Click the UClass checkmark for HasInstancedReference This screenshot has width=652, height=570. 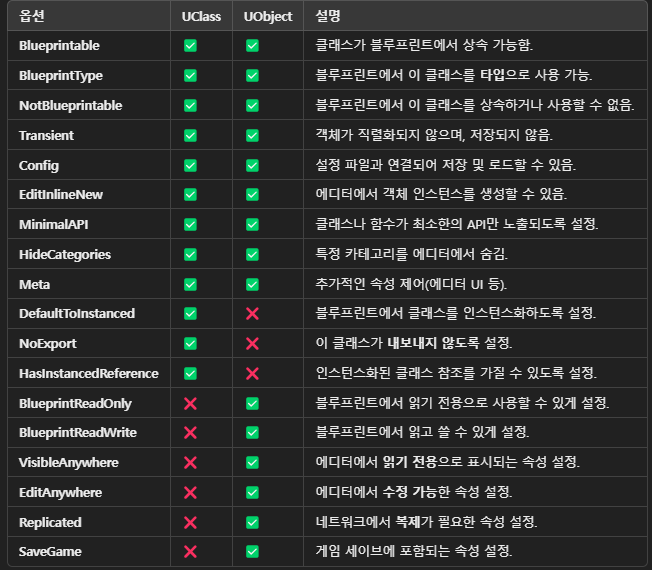pos(190,374)
